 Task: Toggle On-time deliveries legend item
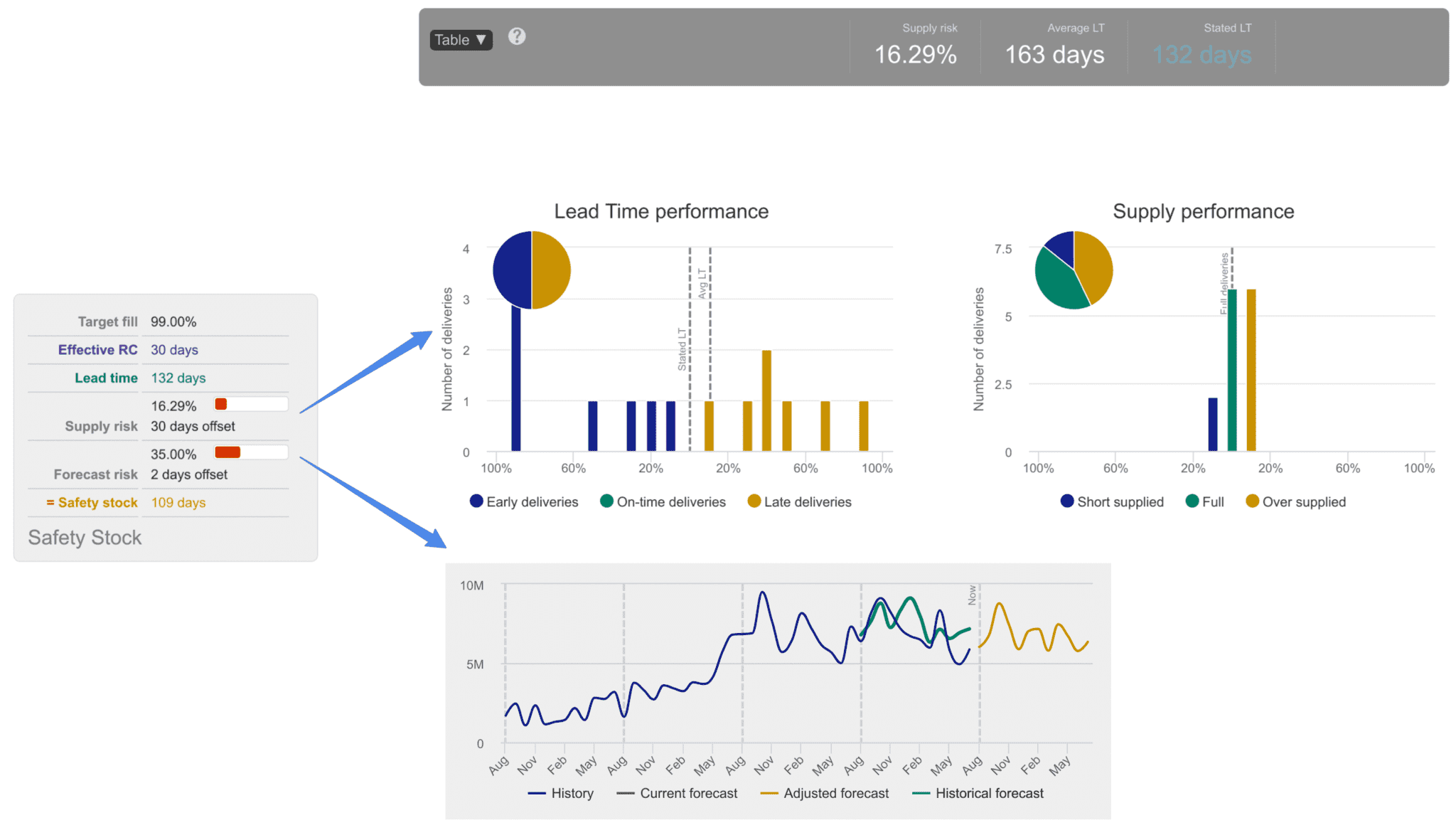click(x=663, y=501)
